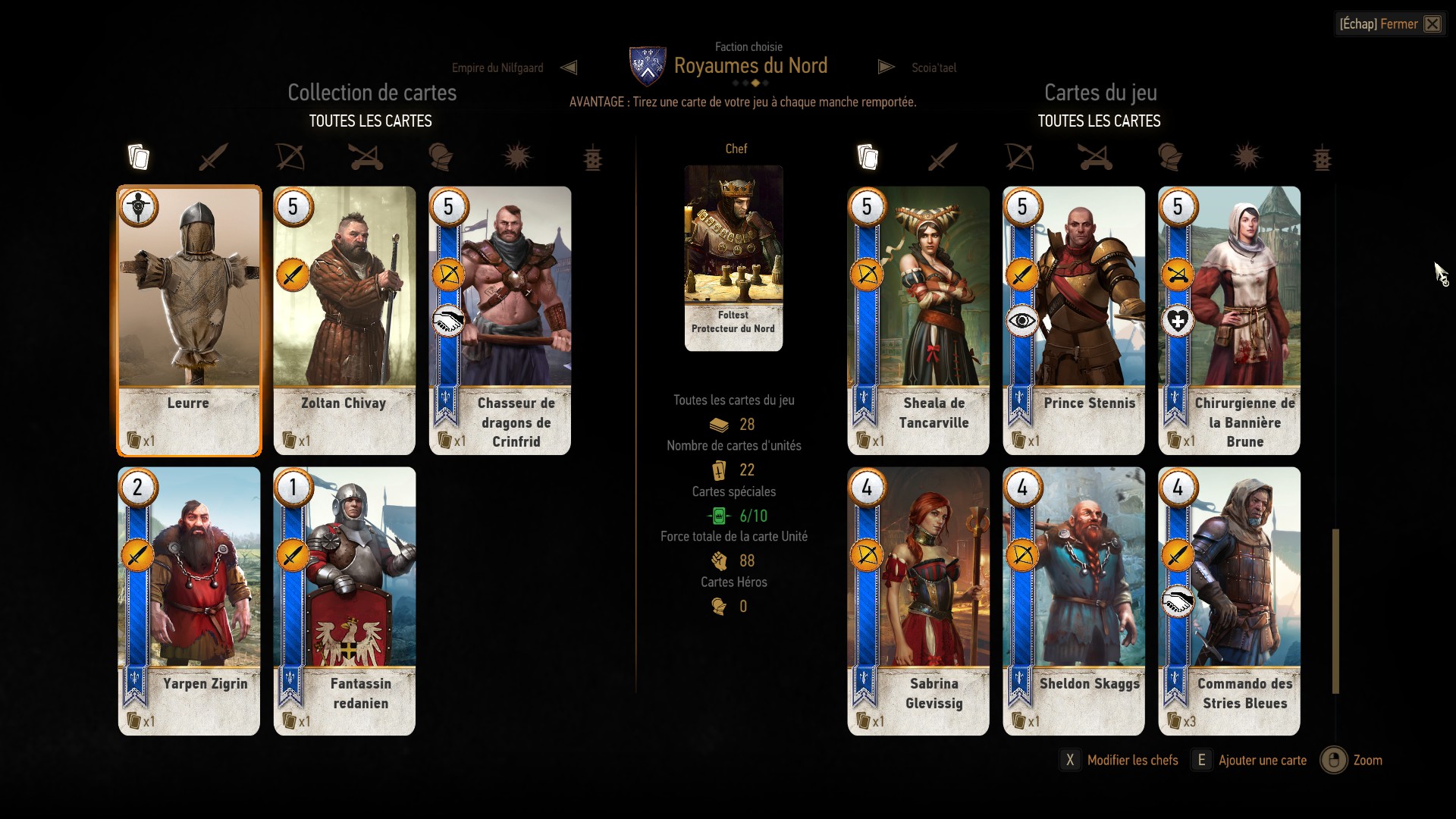Select weather sun filter in deck cards
The height and width of the screenshot is (819, 1456).
click(x=1247, y=157)
